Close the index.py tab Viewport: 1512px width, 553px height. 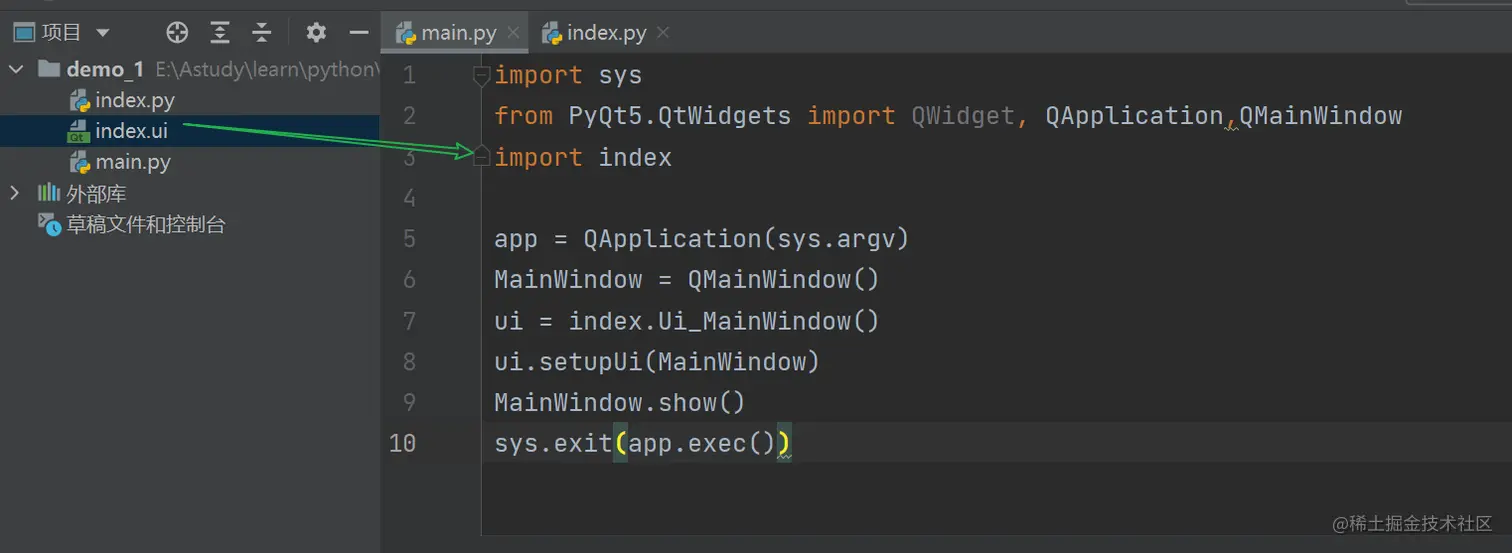click(x=662, y=33)
